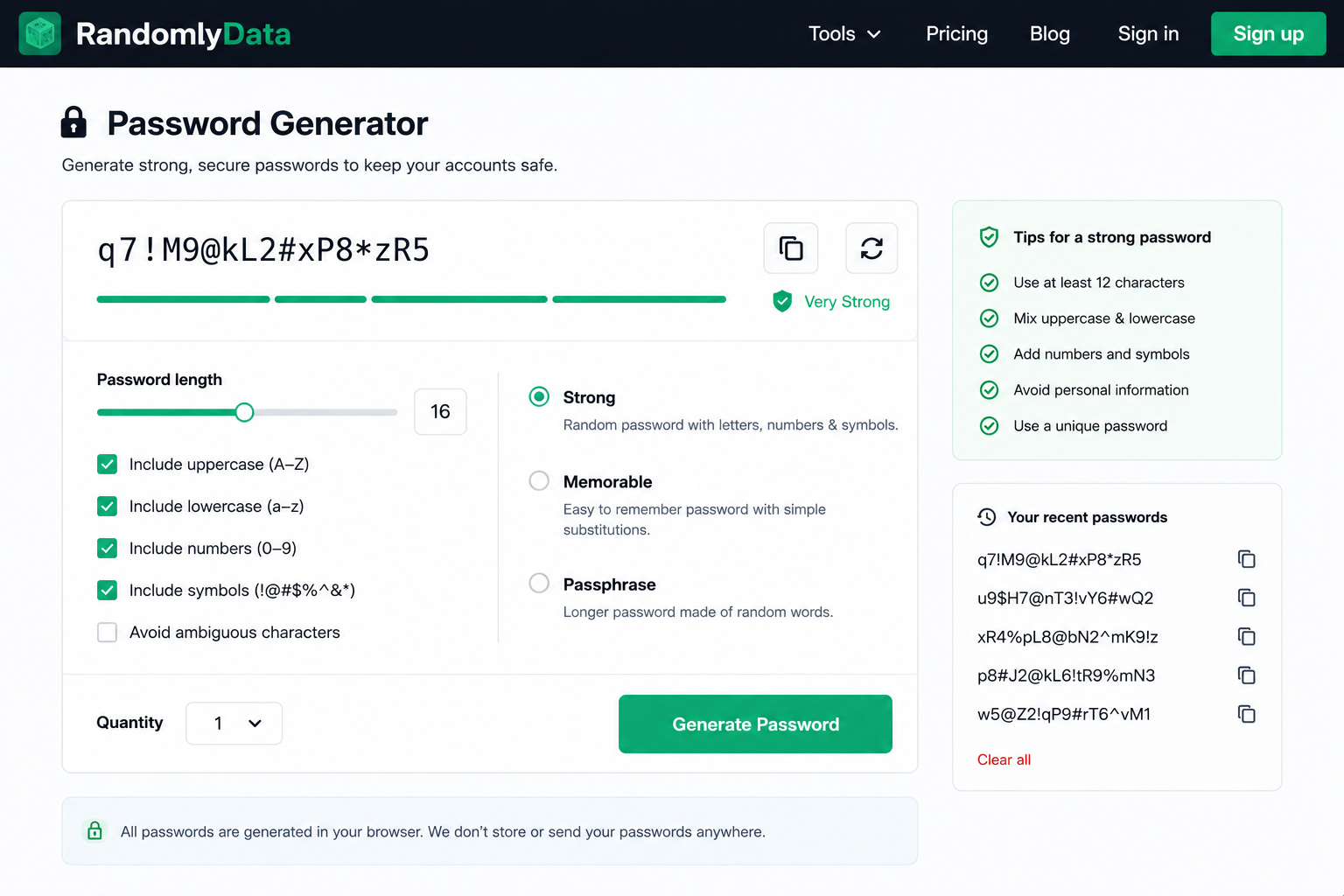This screenshot has width=1344, height=896.
Task: Select the Strong password type radio button
Action: click(539, 396)
